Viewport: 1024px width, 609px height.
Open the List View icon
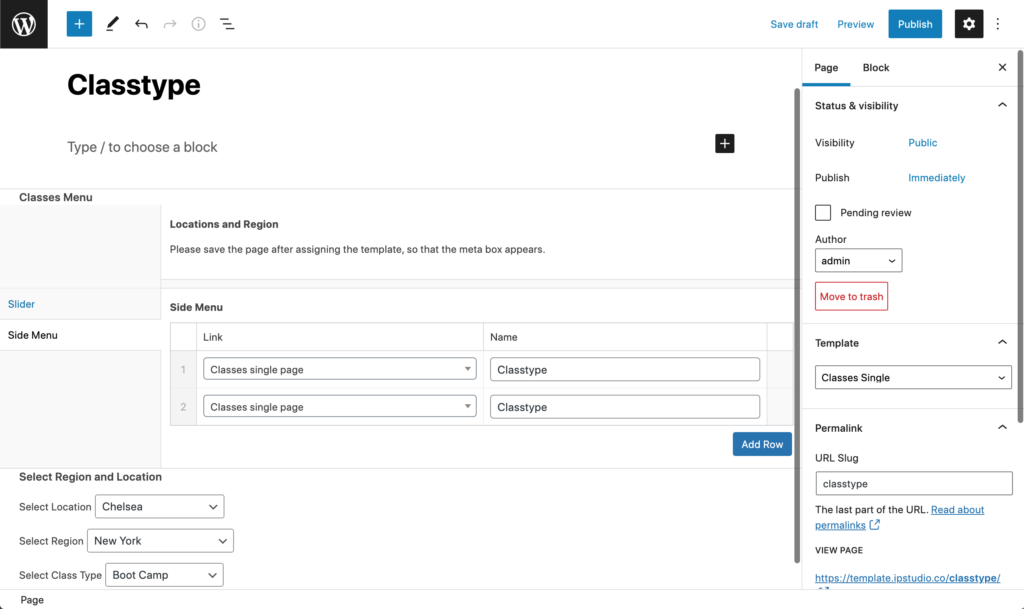(x=227, y=24)
